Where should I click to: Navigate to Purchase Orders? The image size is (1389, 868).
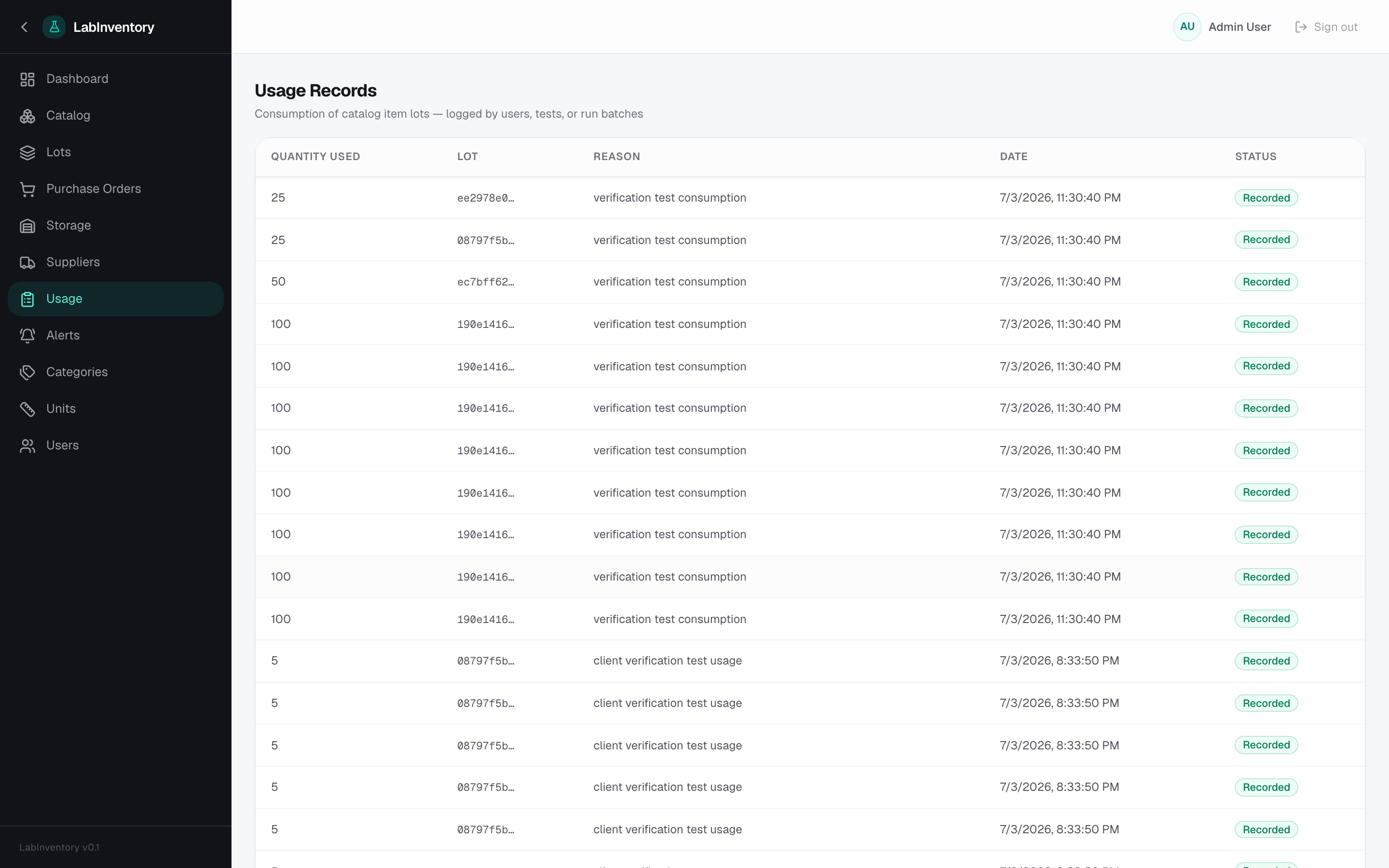pyautogui.click(x=115, y=189)
